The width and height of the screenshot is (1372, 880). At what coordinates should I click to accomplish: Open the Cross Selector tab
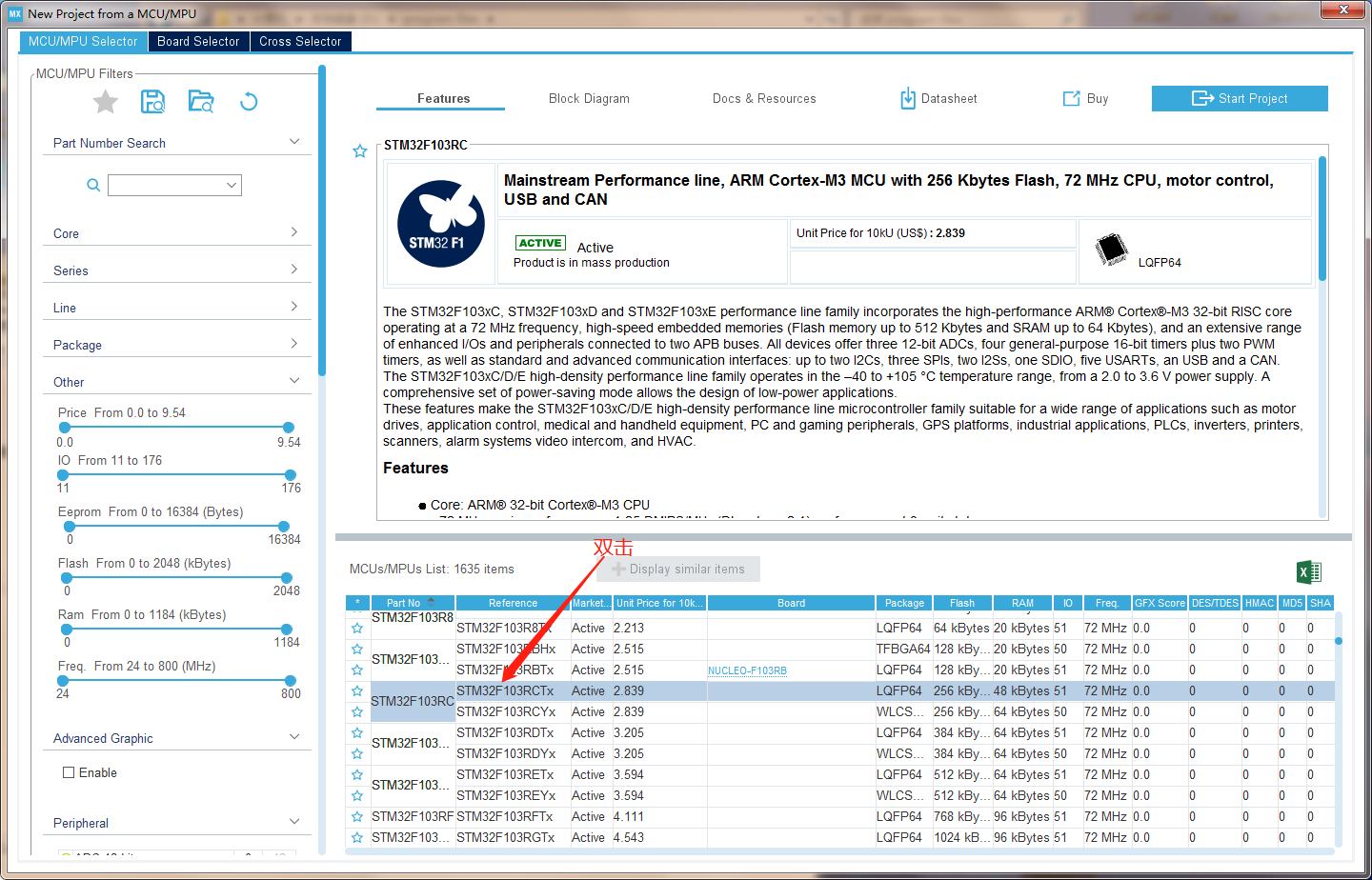300,41
